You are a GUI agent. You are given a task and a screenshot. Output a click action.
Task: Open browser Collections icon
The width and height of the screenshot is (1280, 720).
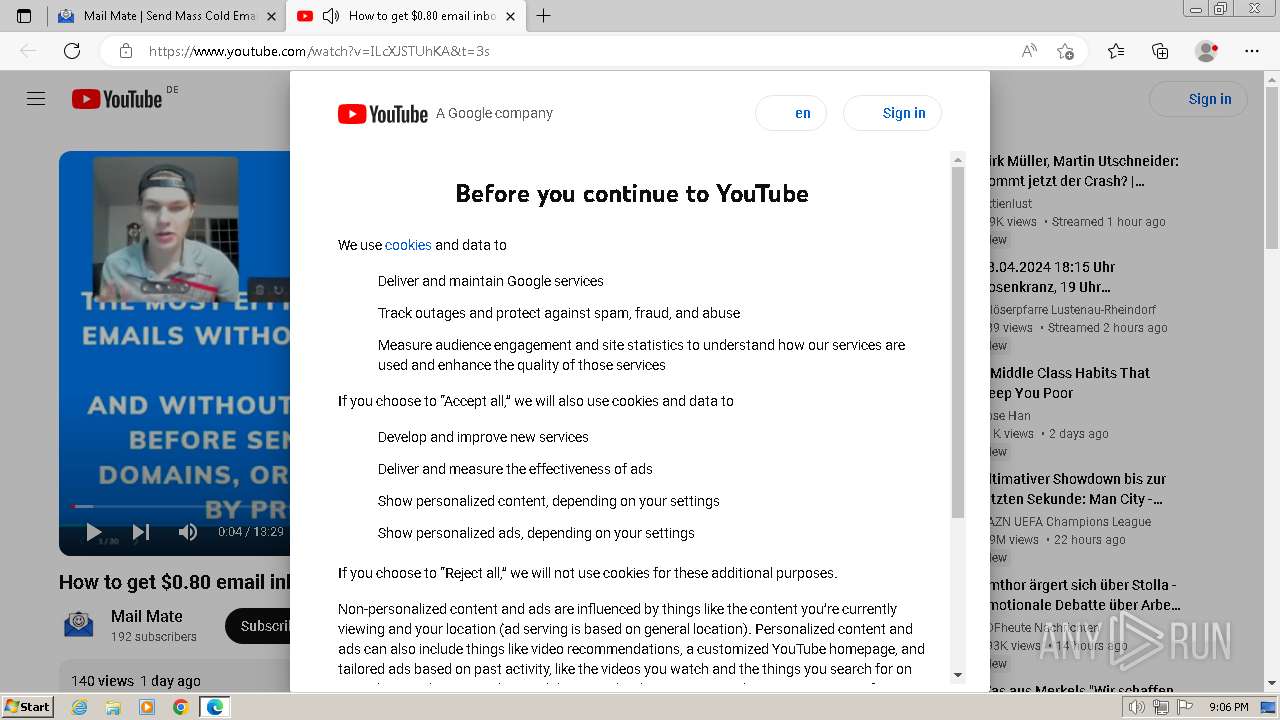[x=1160, y=51]
